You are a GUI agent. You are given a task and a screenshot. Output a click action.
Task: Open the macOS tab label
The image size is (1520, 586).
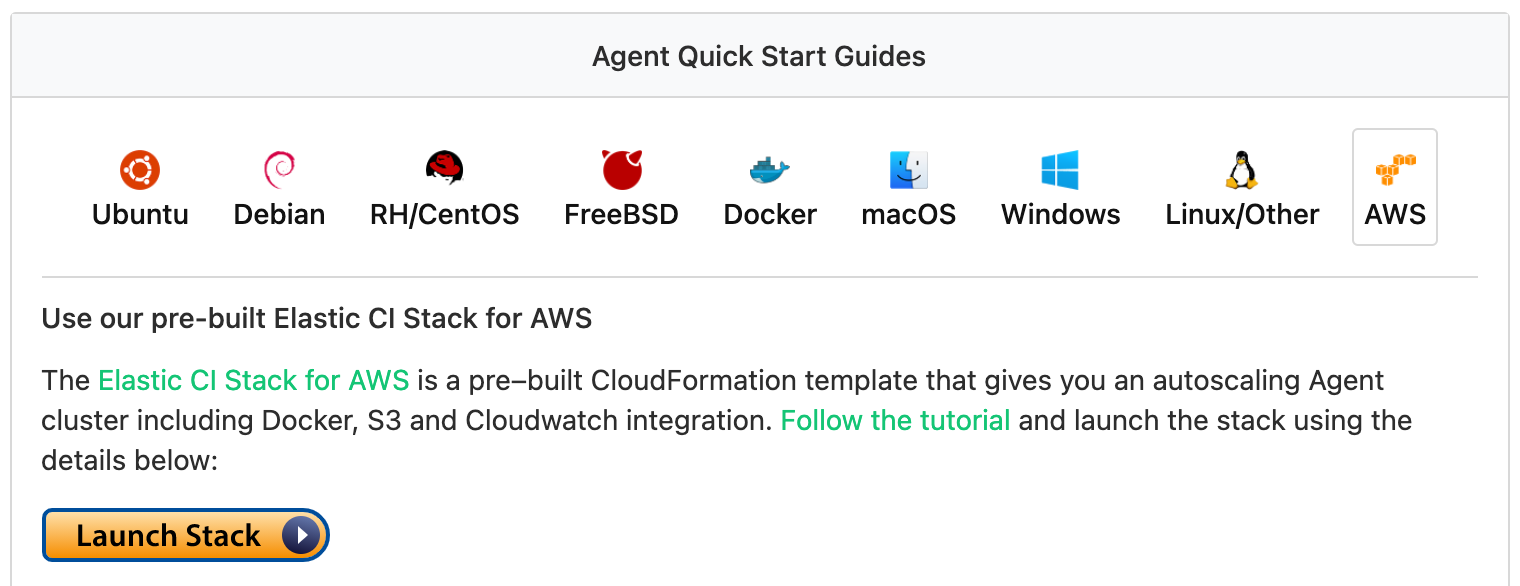(x=908, y=215)
